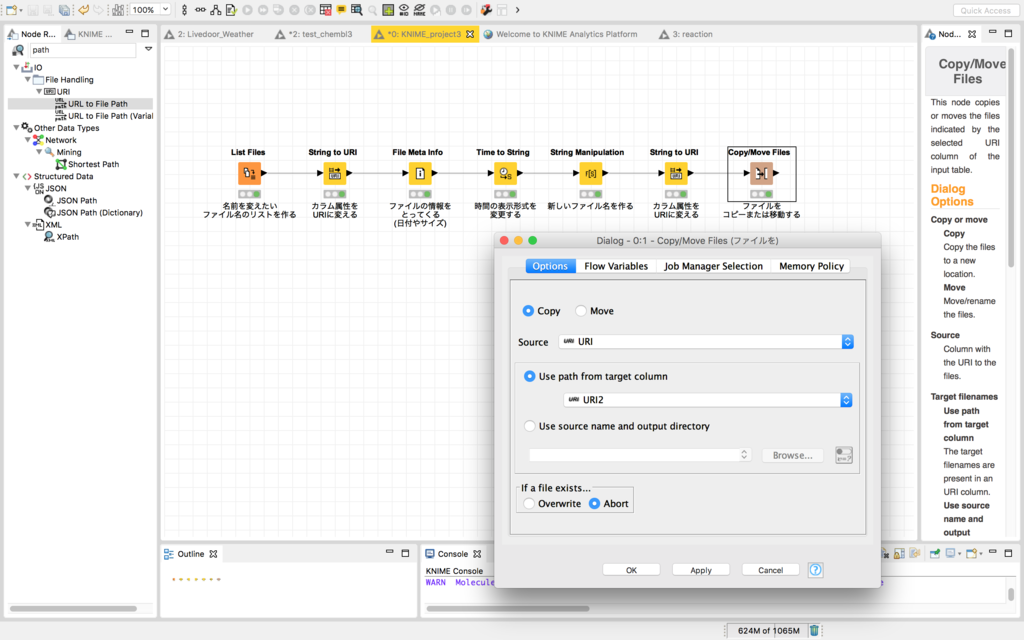Click the blue help question mark

click(x=815, y=570)
